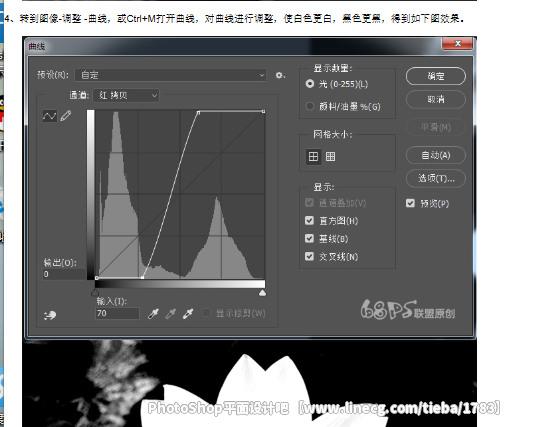Pick the gray point eyedropper
The image size is (556, 427).
(x=171, y=314)
